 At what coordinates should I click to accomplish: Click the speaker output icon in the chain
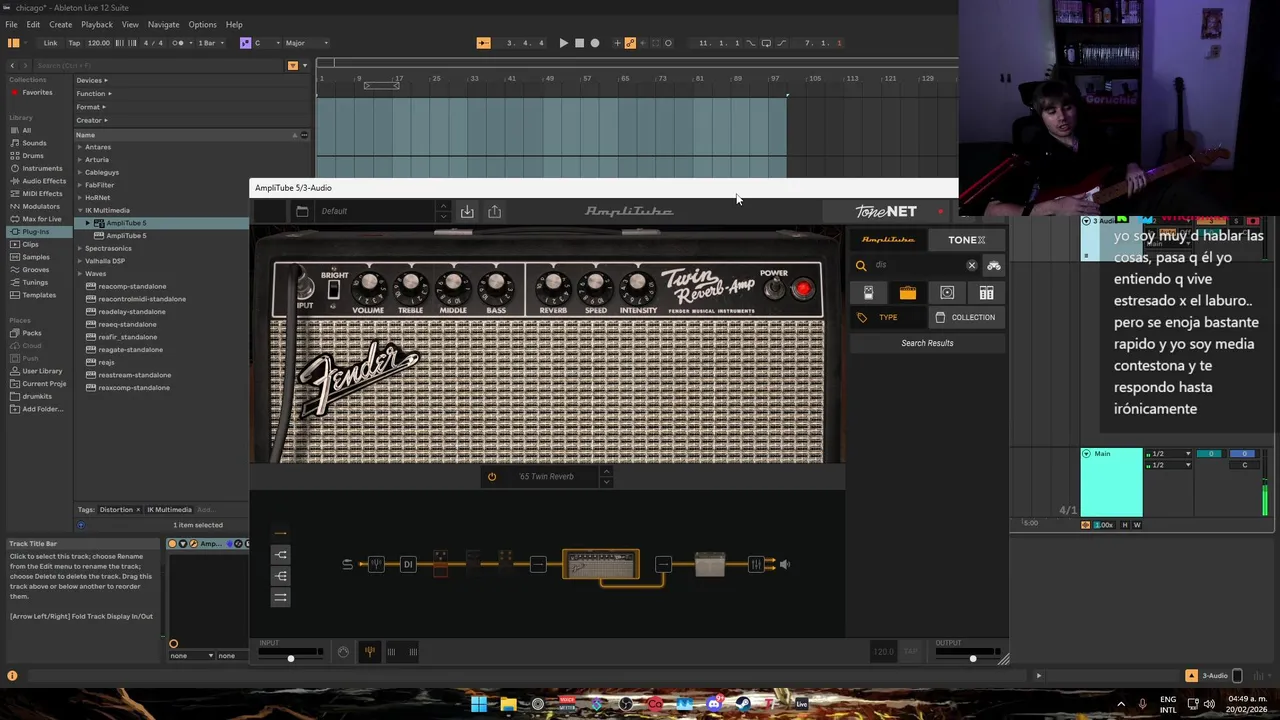[785, 564]
